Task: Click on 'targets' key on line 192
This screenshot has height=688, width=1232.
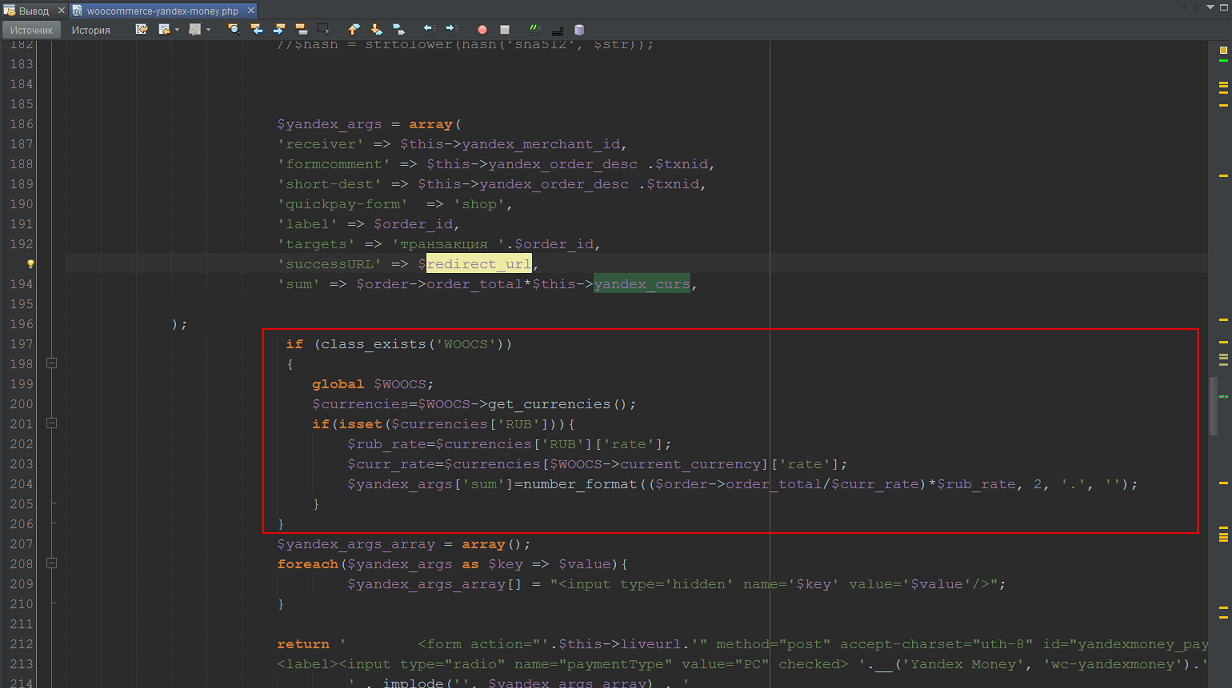Action: click(x=317, y=244)
